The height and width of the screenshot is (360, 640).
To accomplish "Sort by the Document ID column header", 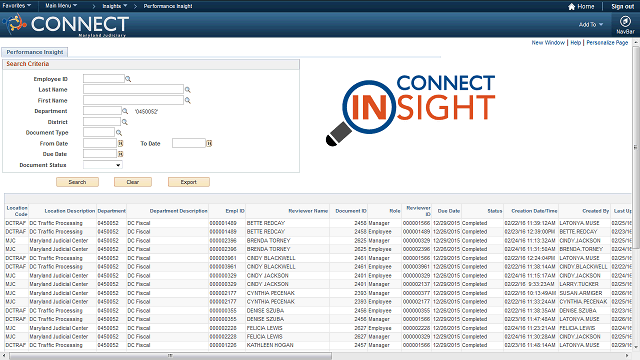I will click(351, 211).
